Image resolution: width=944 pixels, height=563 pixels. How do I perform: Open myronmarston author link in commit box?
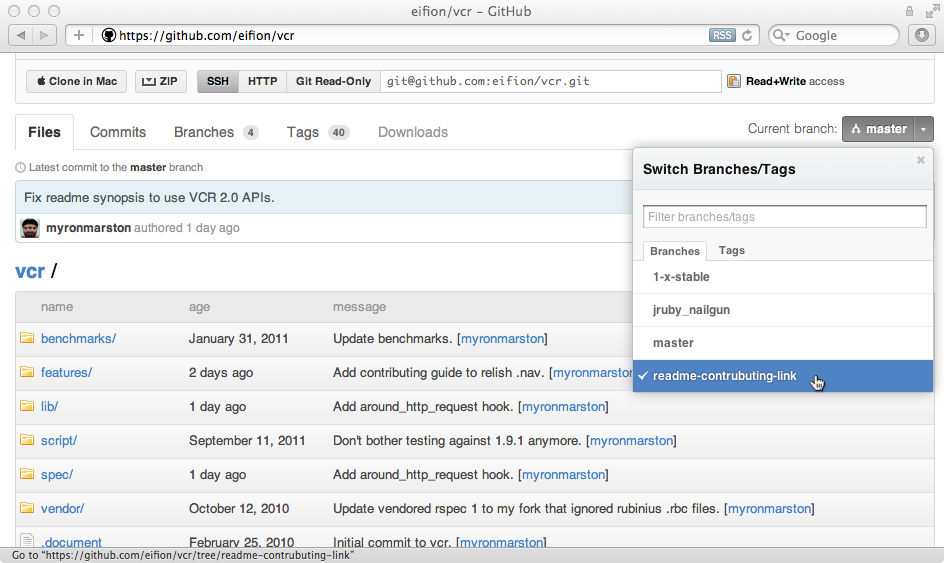pyautogui.click(x=88, y=228)
